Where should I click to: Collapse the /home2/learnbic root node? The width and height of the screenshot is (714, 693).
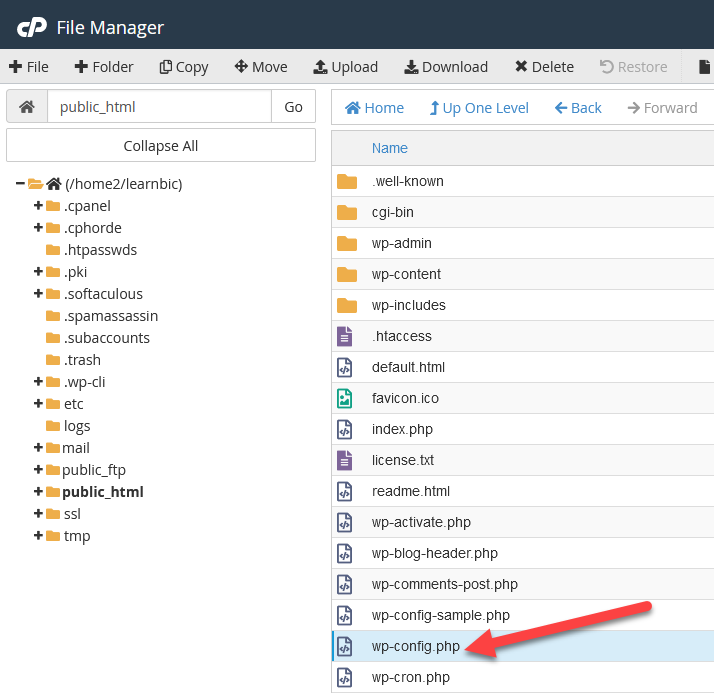tap(20, 184)
